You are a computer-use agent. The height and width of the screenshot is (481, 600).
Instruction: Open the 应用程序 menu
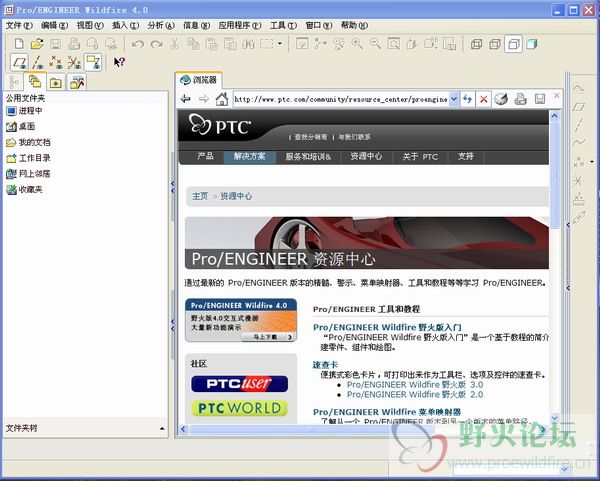[240, 25]
